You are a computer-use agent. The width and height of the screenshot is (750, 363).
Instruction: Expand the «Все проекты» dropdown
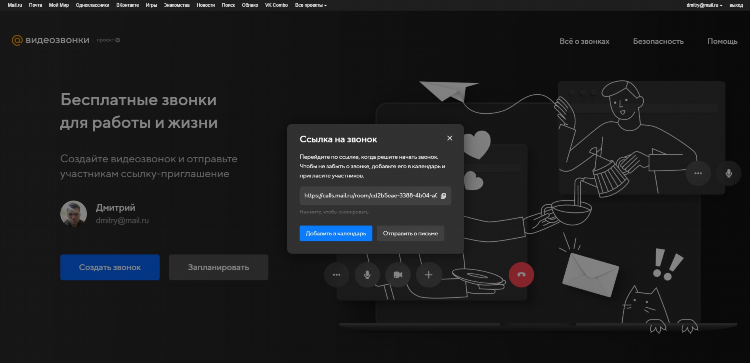click(311, 5)
